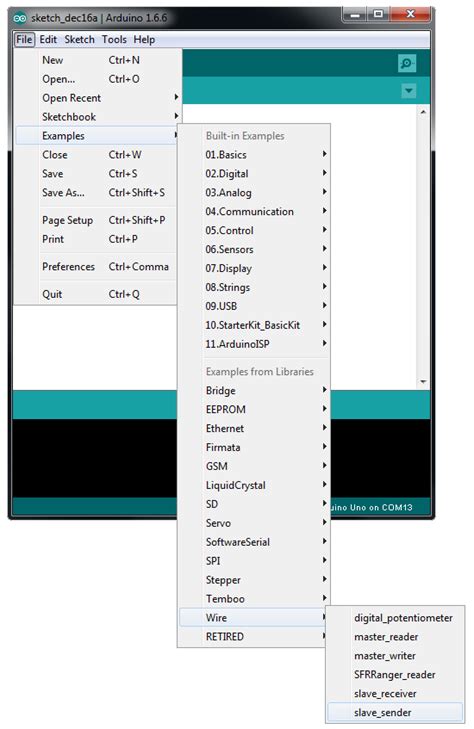474x729 pixels.
Task: Expand 01.Basics examples
Action: pyautogui.click(x=254, y=154)
